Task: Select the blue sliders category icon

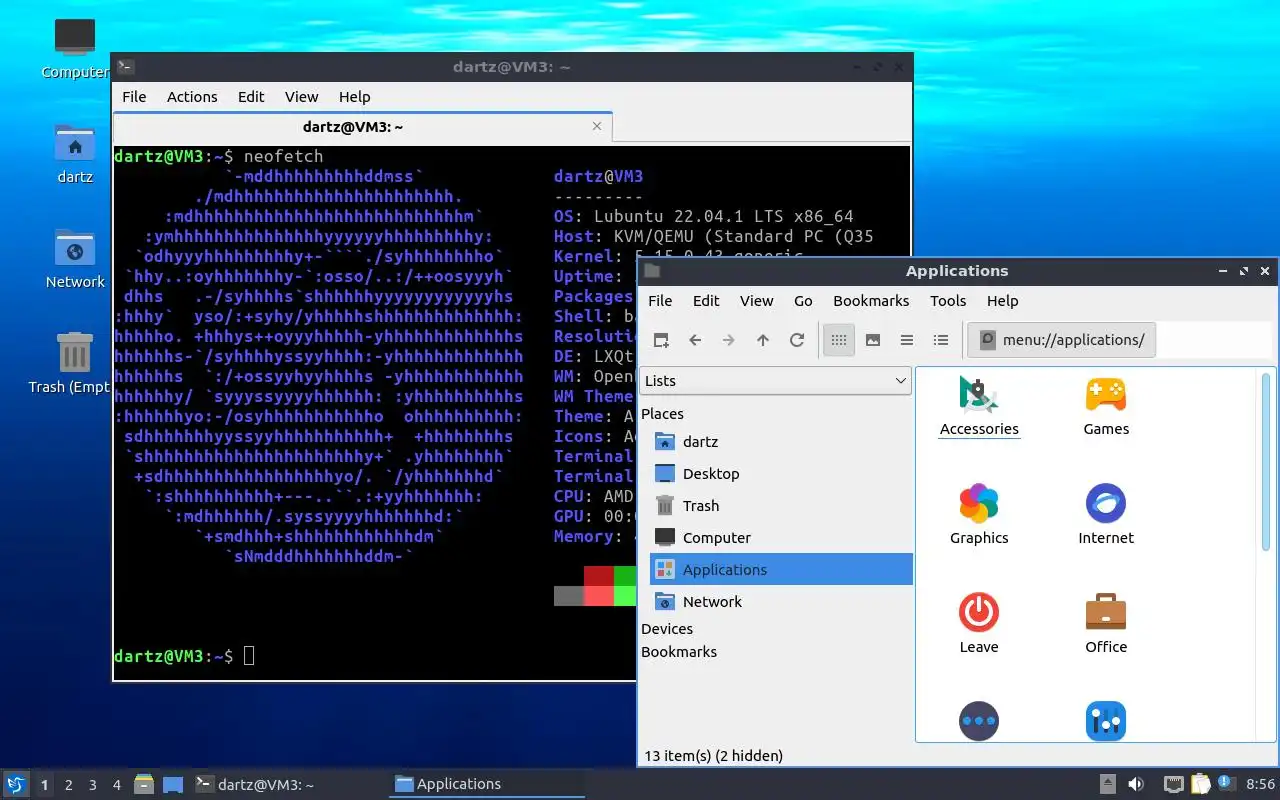Action: coord(1106,720)
